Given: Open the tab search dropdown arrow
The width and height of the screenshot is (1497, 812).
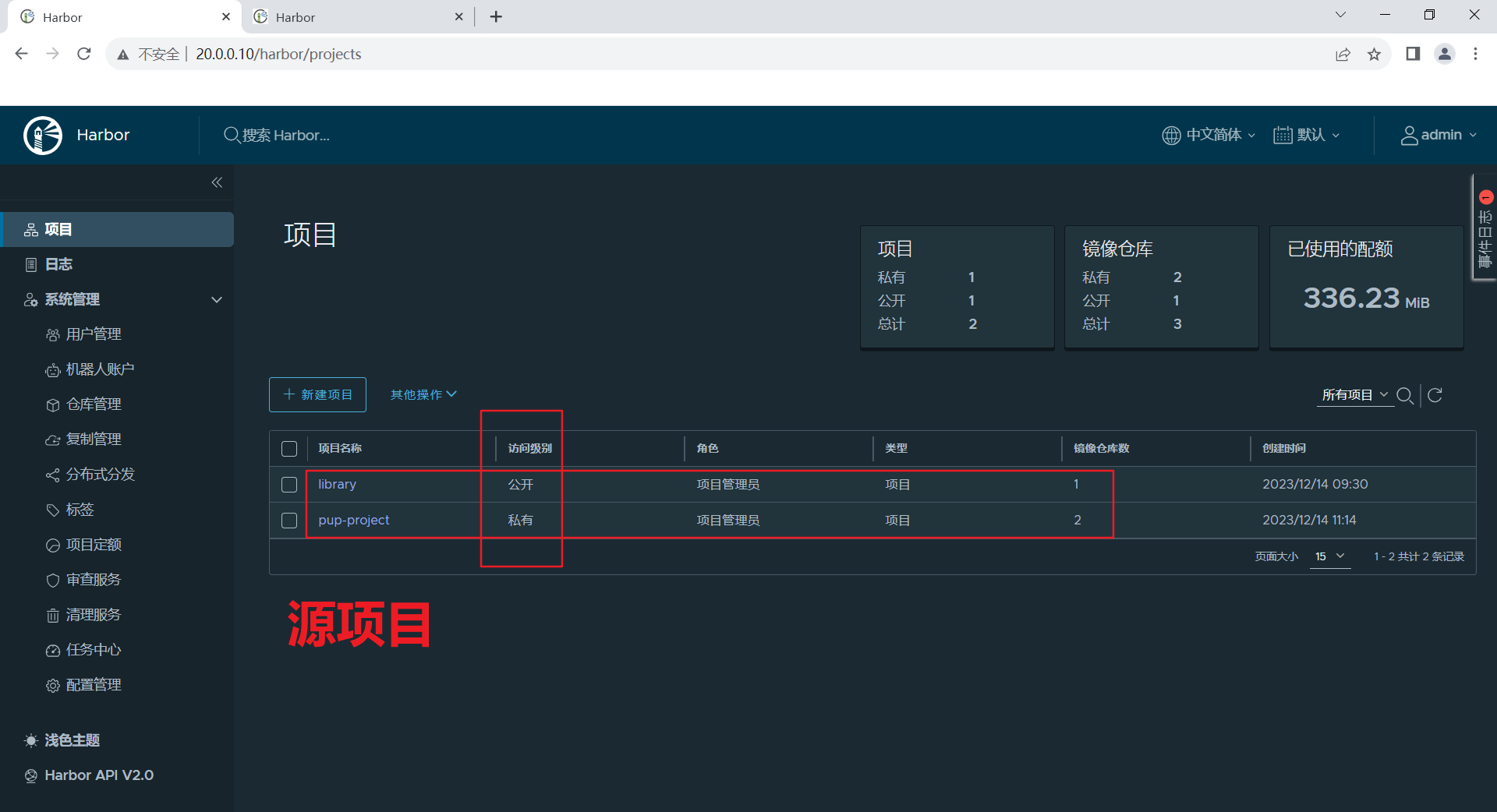Looking at the screenshot, I should 1340,15.
